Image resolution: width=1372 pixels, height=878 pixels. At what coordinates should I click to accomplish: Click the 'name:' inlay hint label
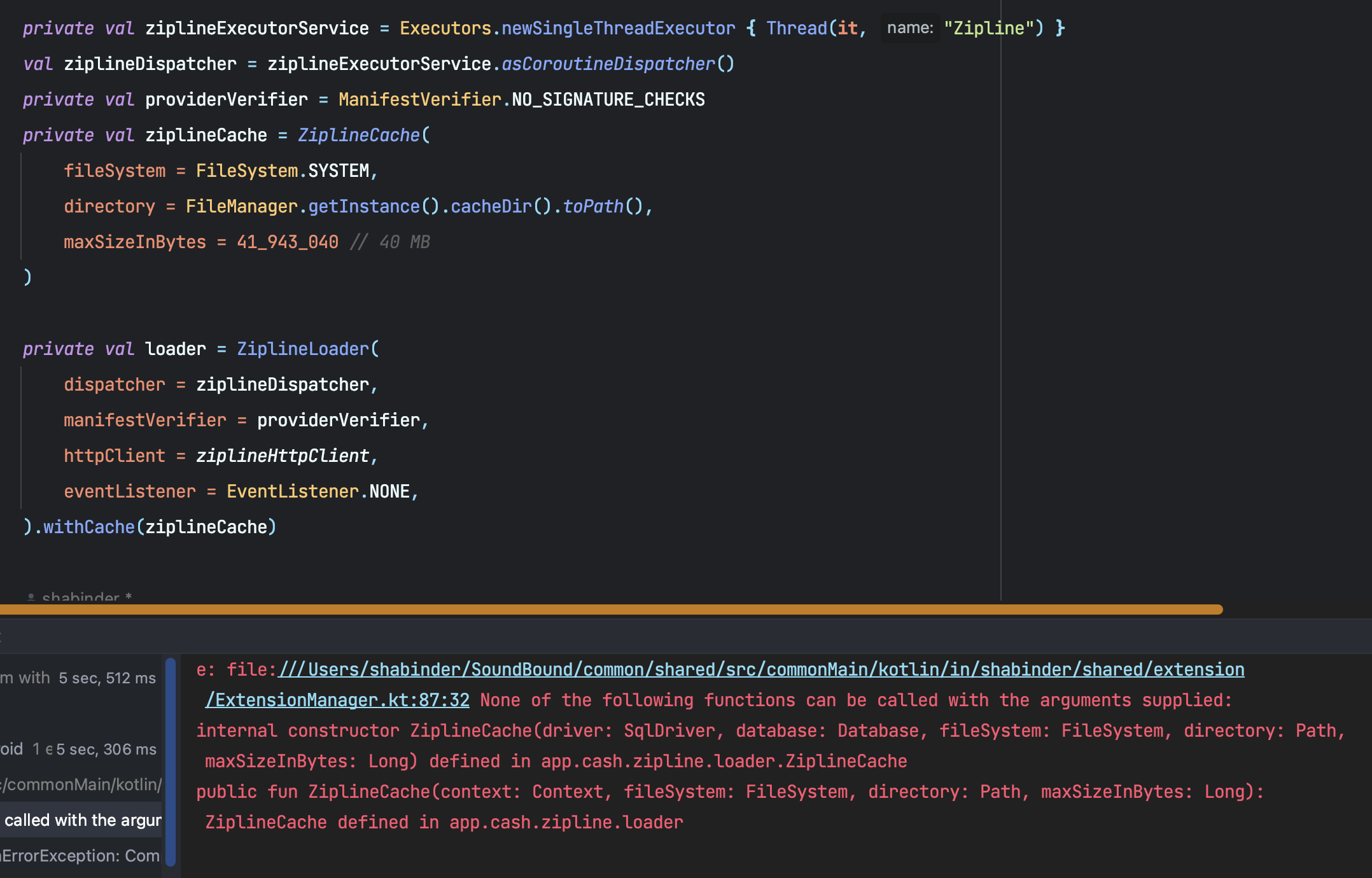(909, 28)
